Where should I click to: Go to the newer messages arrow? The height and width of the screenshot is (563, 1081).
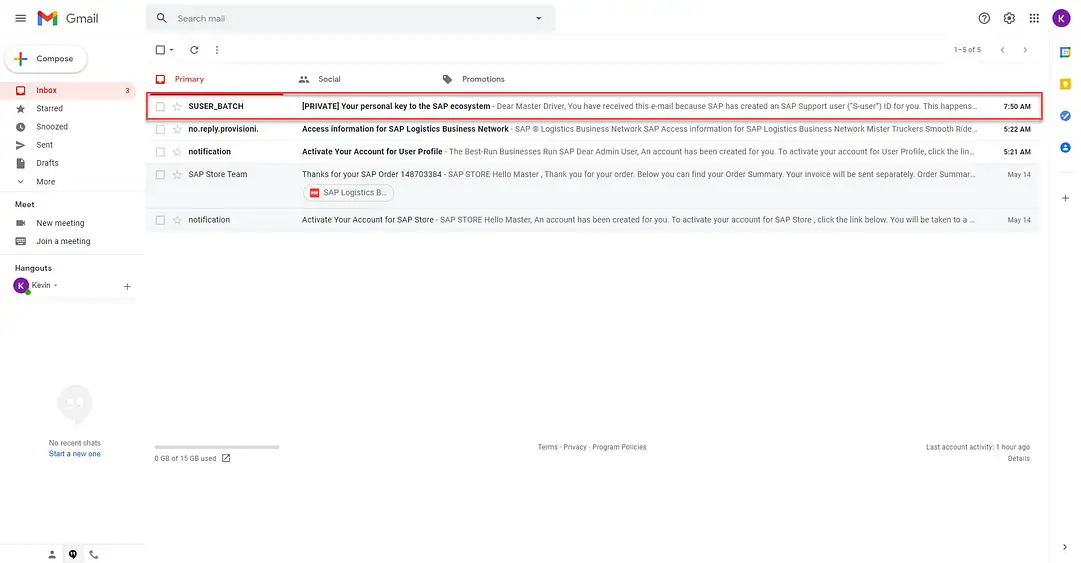point(1002,50)
